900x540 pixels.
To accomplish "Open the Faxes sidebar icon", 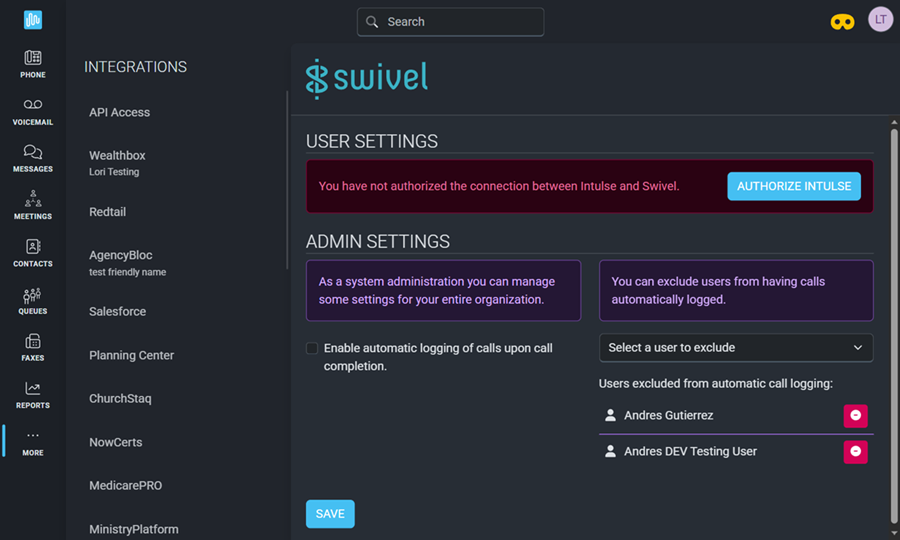I will coord(33,342).
